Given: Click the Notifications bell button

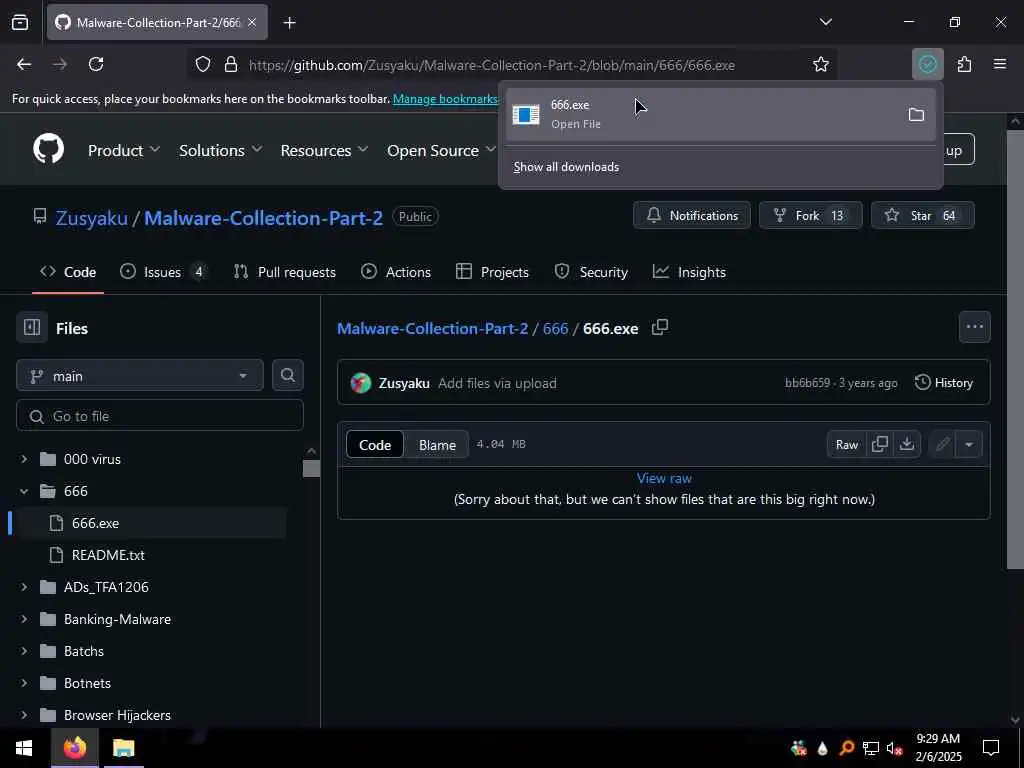Looking at the screenshot, I should pos(692,216).
